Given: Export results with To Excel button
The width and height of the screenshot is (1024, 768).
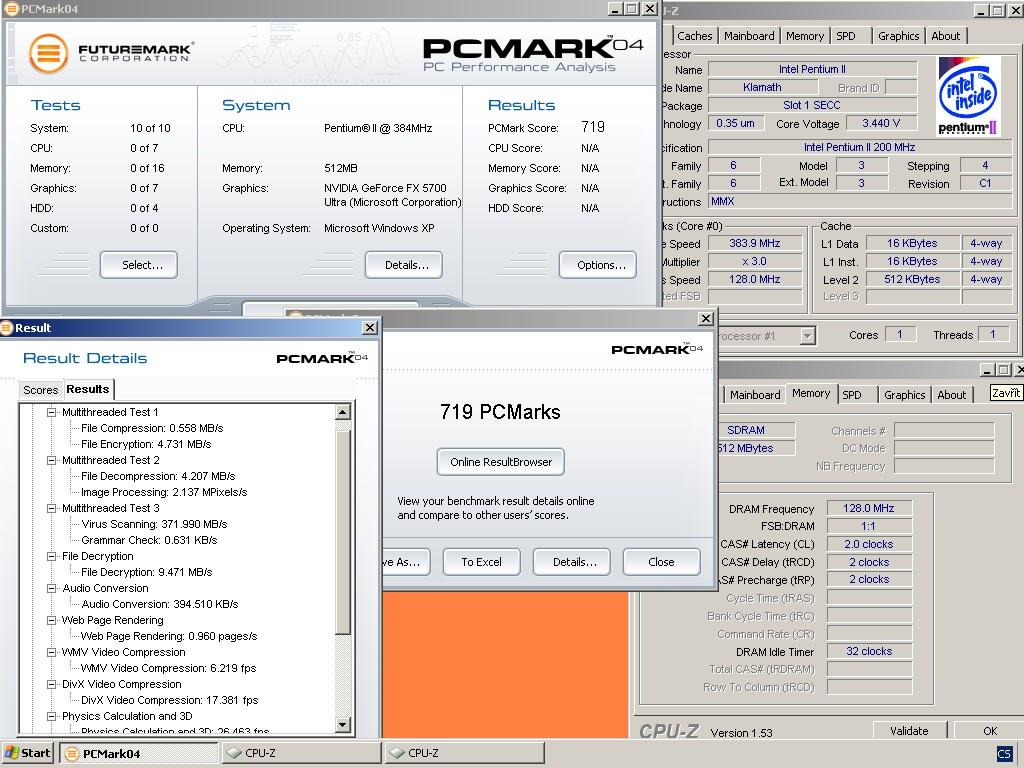Looking at the screenshot, I should click(x=481, y=562).
